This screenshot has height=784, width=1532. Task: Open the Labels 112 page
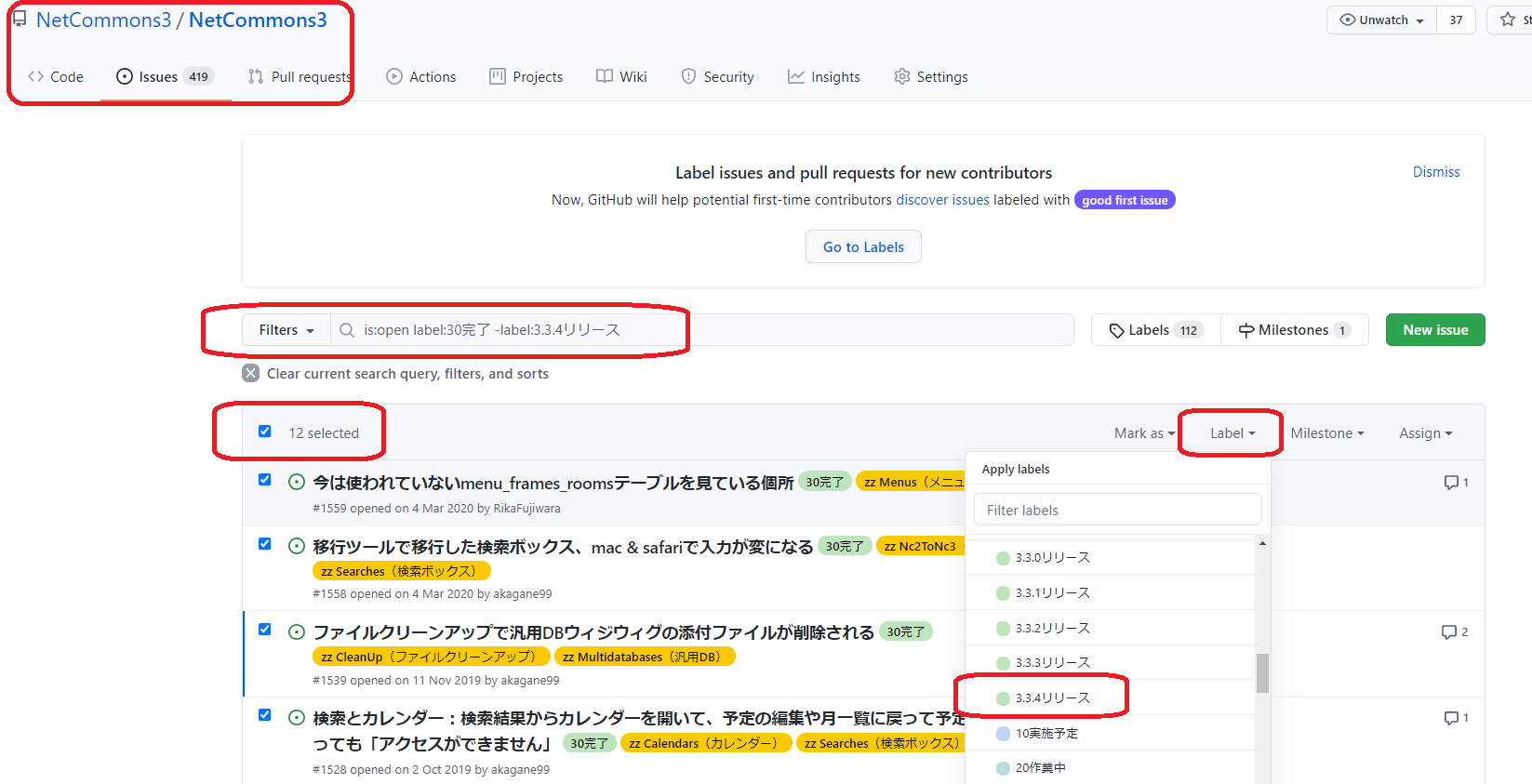pos(1156,330)
